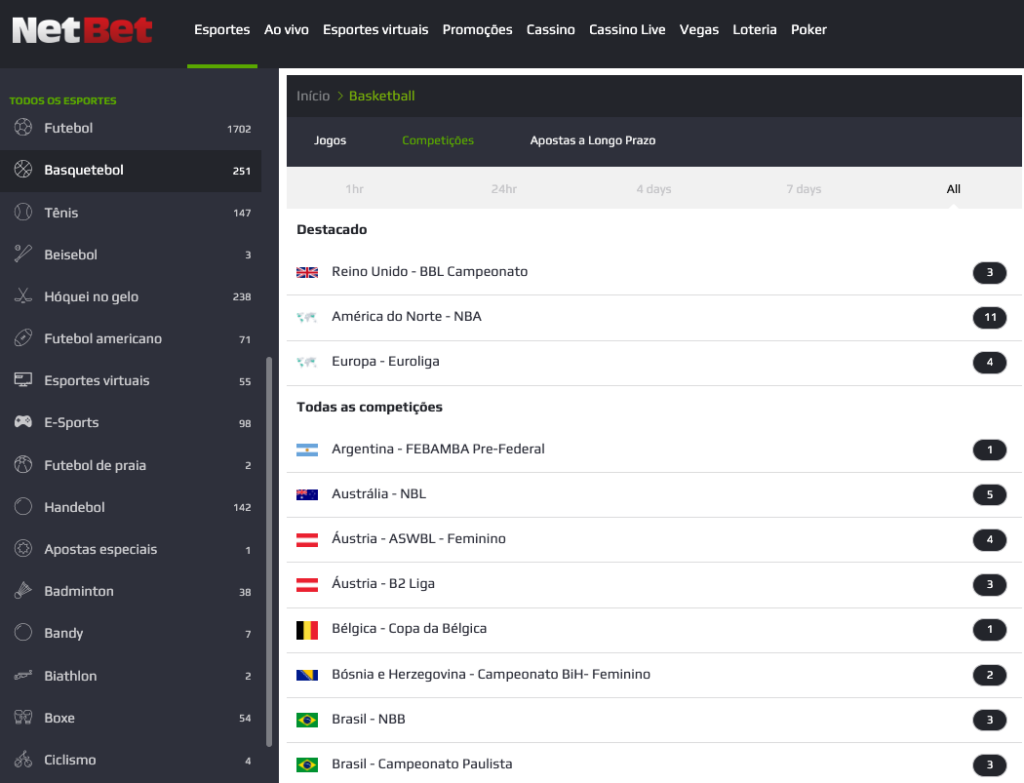
Task: Click the Bandy icon
Action: pyautogui.click(x=23, y=632)
